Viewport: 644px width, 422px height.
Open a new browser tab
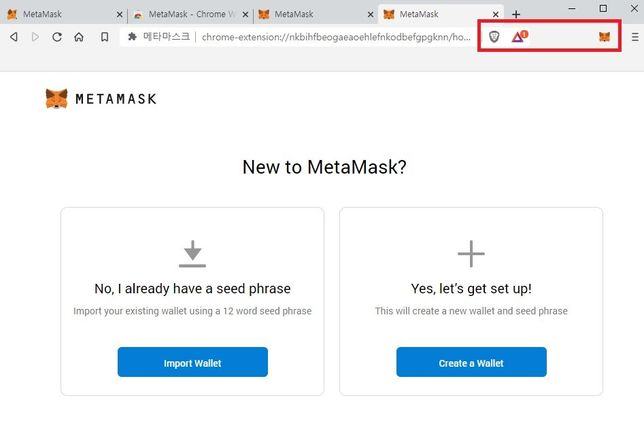click(x=516, y=14)
